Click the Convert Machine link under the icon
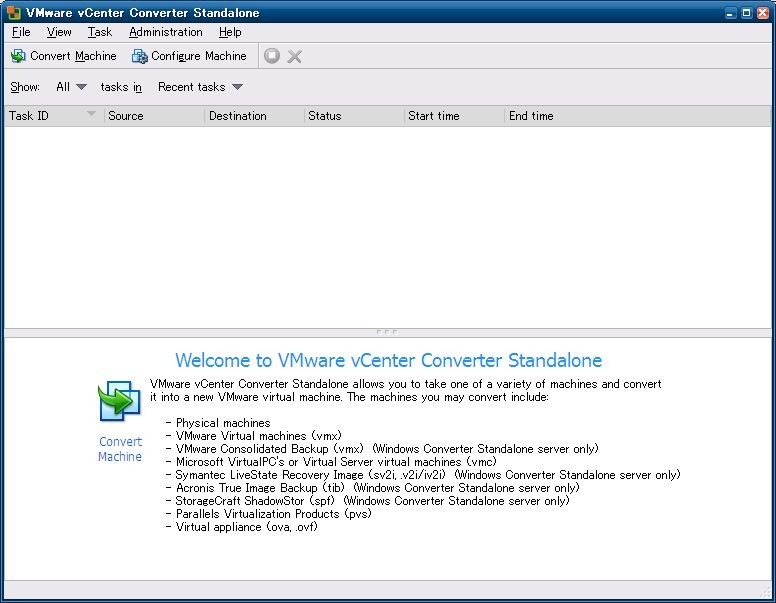This screenshot has width=776, height=603. pos(120,449)
